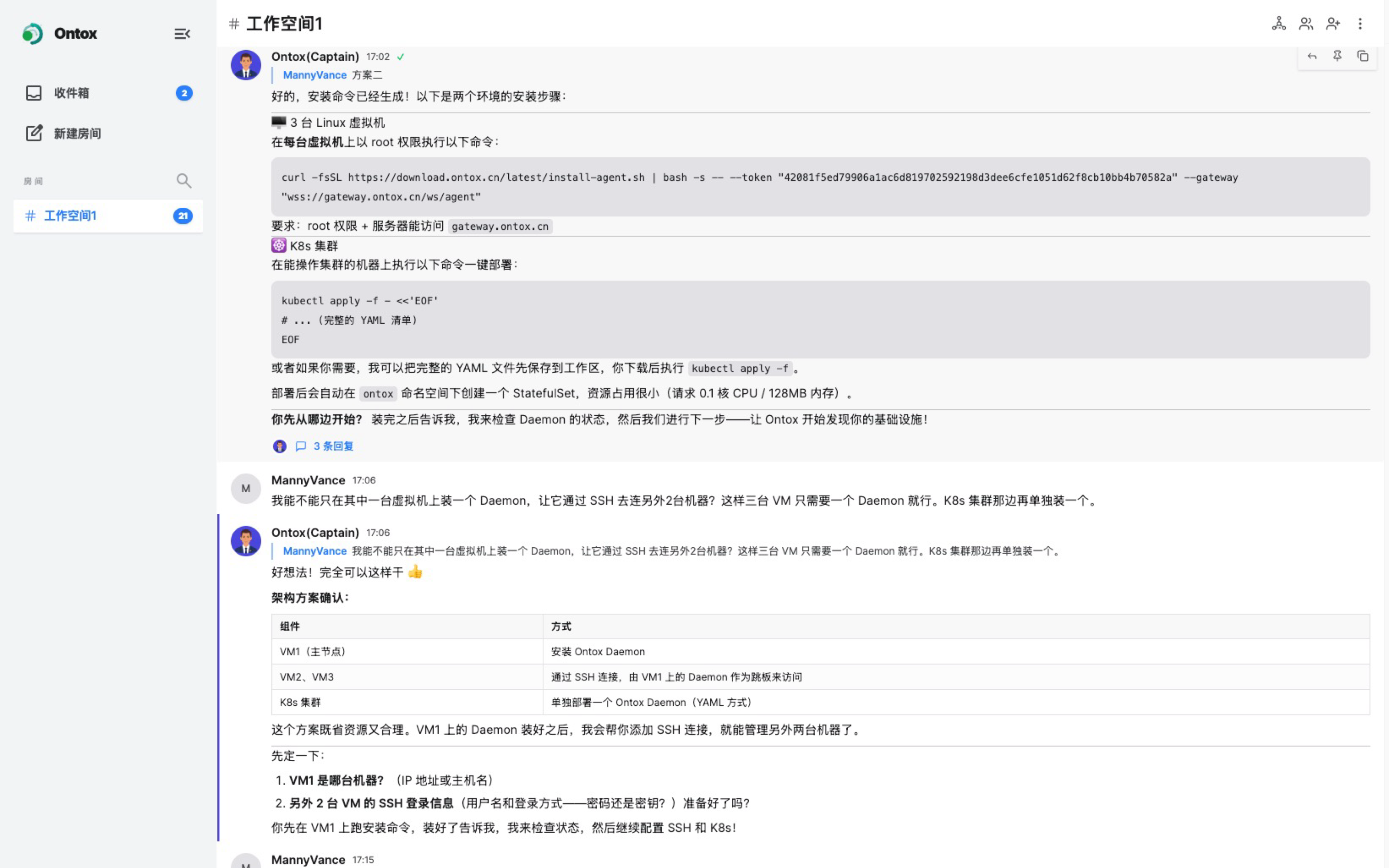Click the 'ontox' namespace inline code

(x=378, y=394)
